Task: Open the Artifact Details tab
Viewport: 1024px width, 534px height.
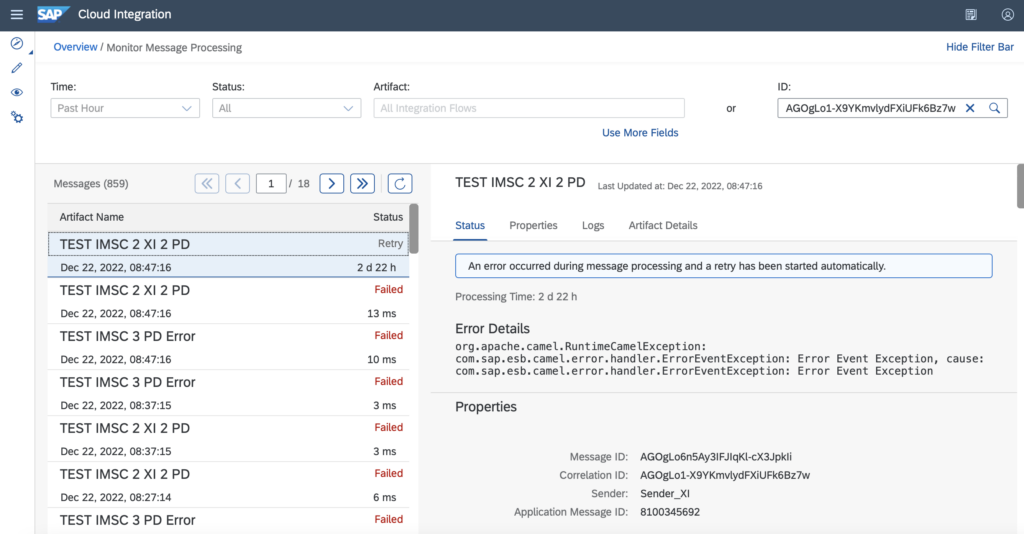Action: pyautogui.click(x=663, y=226)
